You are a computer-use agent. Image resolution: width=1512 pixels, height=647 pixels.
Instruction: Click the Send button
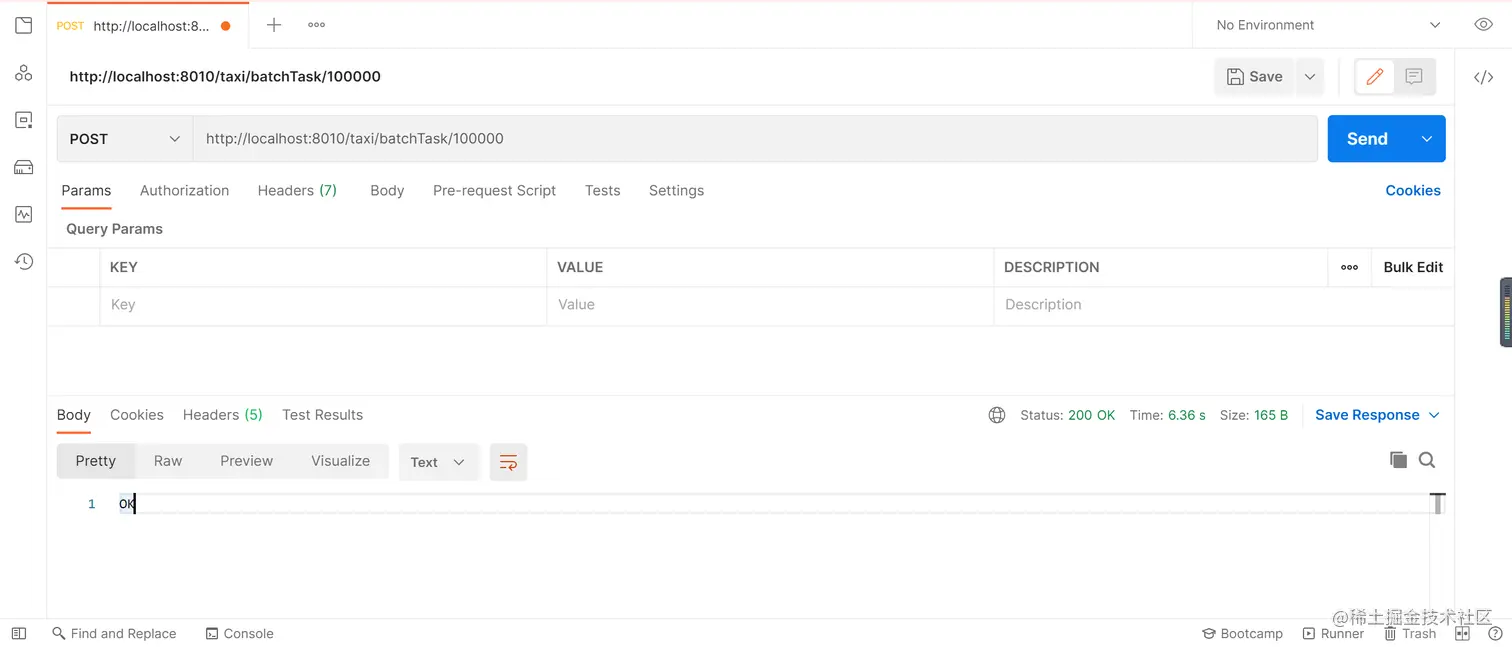(1367, 139)
